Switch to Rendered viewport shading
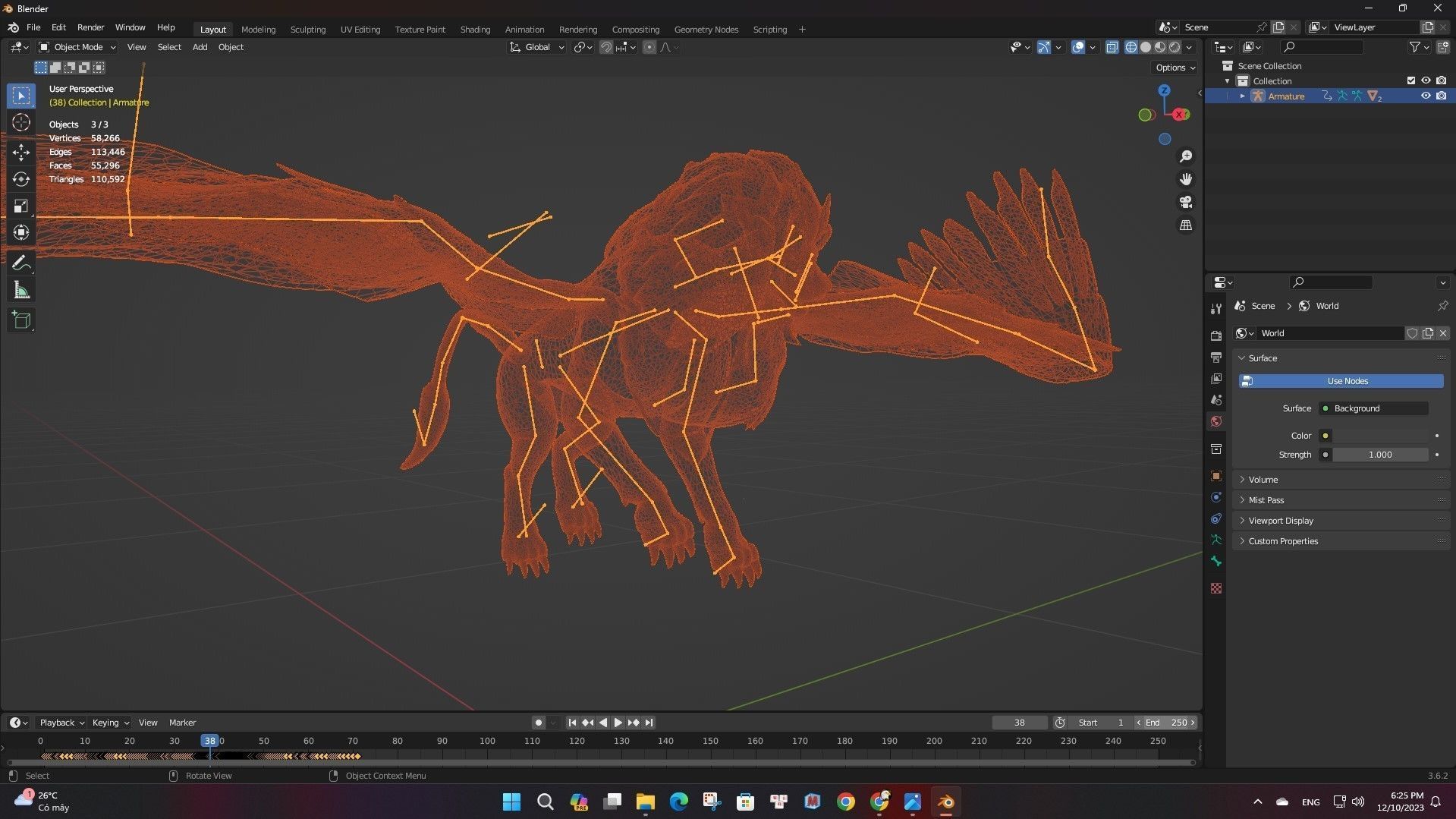This screenshot has height=819, width=1456. point(1175,47)
